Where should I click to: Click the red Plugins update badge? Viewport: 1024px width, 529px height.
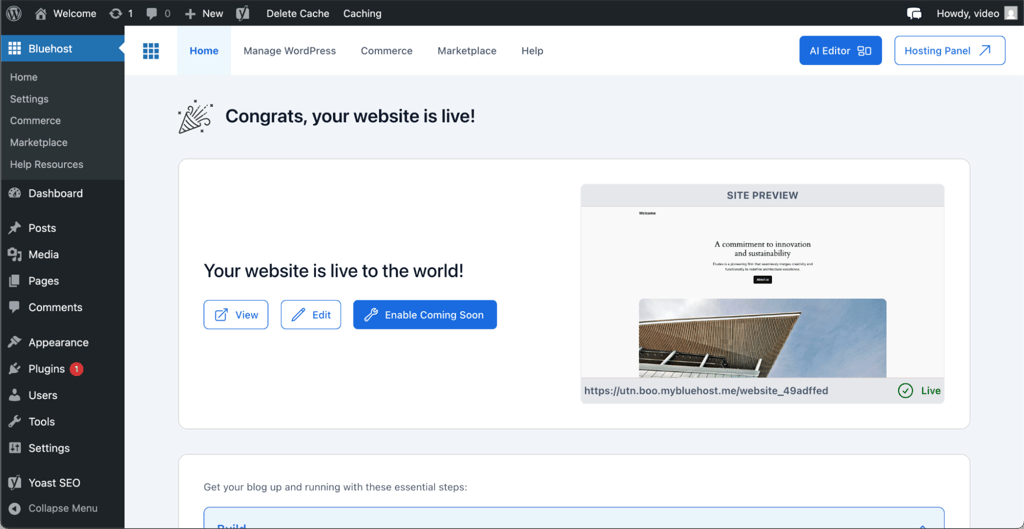[76, 369]
